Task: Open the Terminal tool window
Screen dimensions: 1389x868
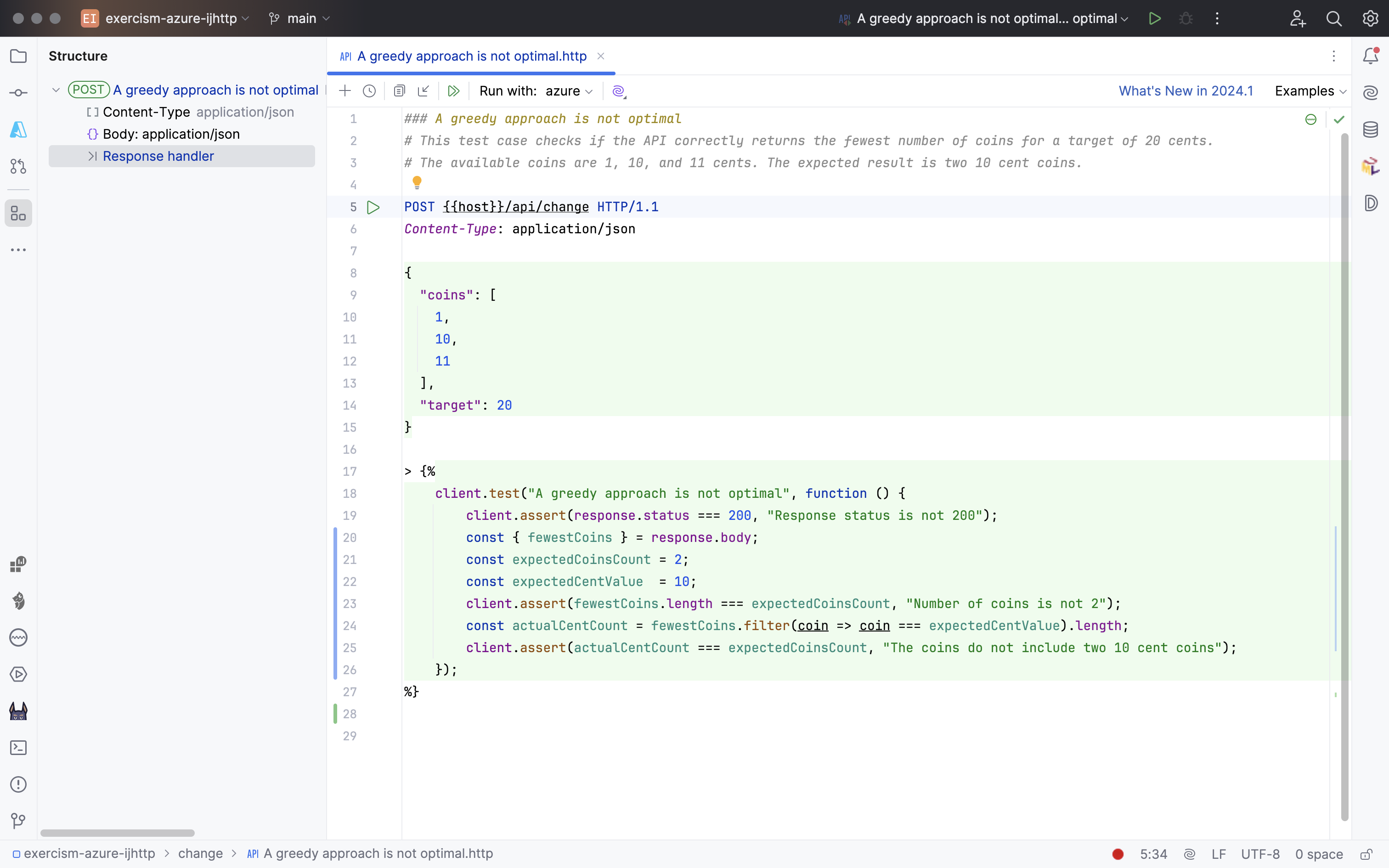Action: [18, 748]
